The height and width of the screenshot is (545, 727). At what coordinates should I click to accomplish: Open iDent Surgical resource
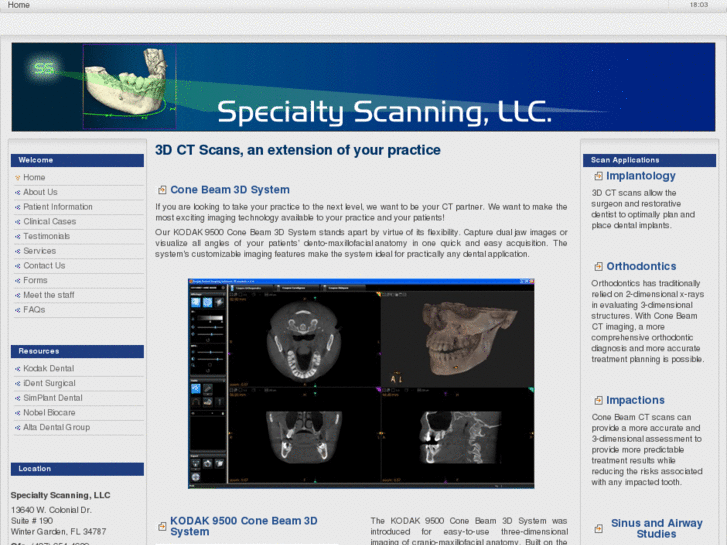coord(49,383)
